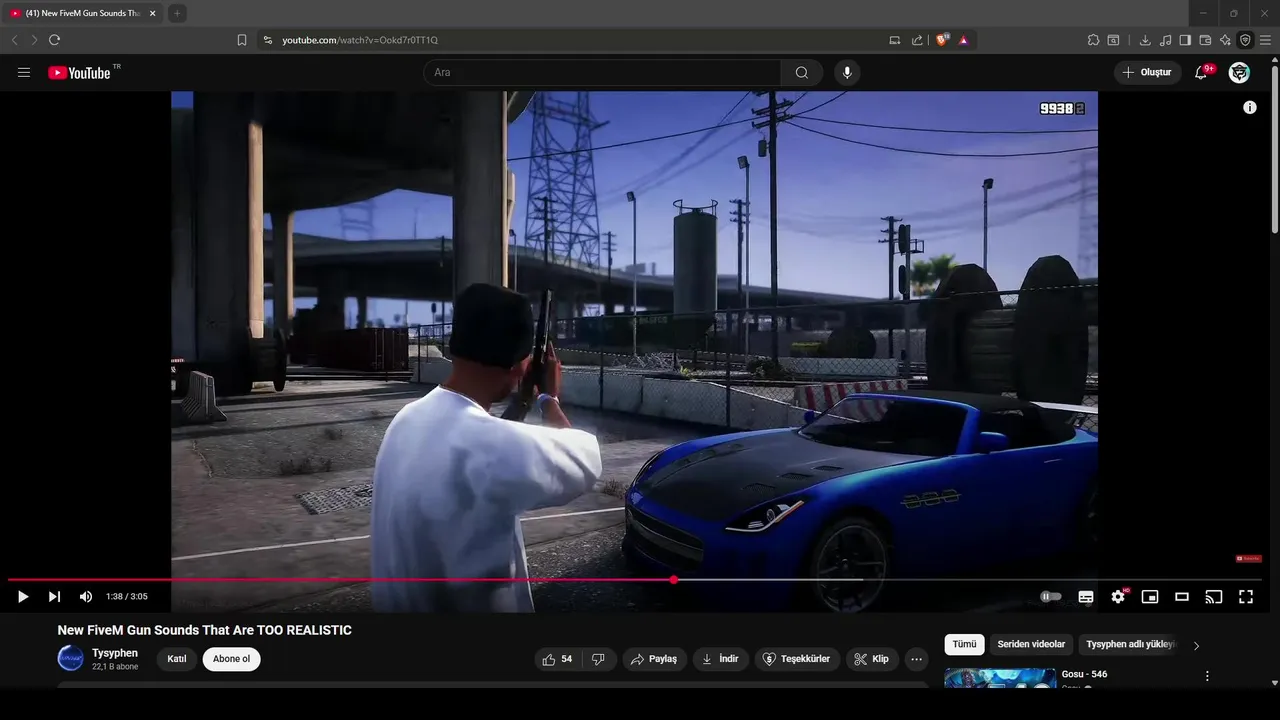
Task: Open Brave Rewards triangle icon
Action: click(x=963, y=40)
